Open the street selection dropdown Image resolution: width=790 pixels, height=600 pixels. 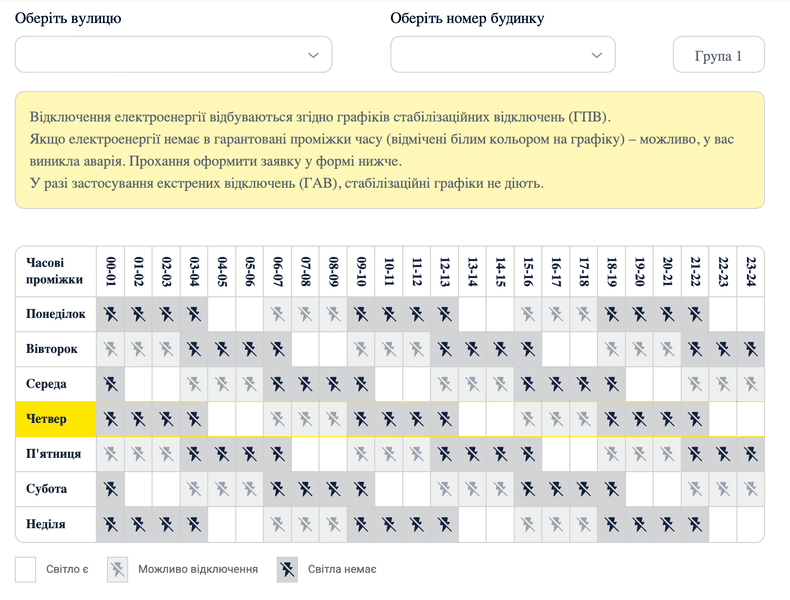coord(173,54)
